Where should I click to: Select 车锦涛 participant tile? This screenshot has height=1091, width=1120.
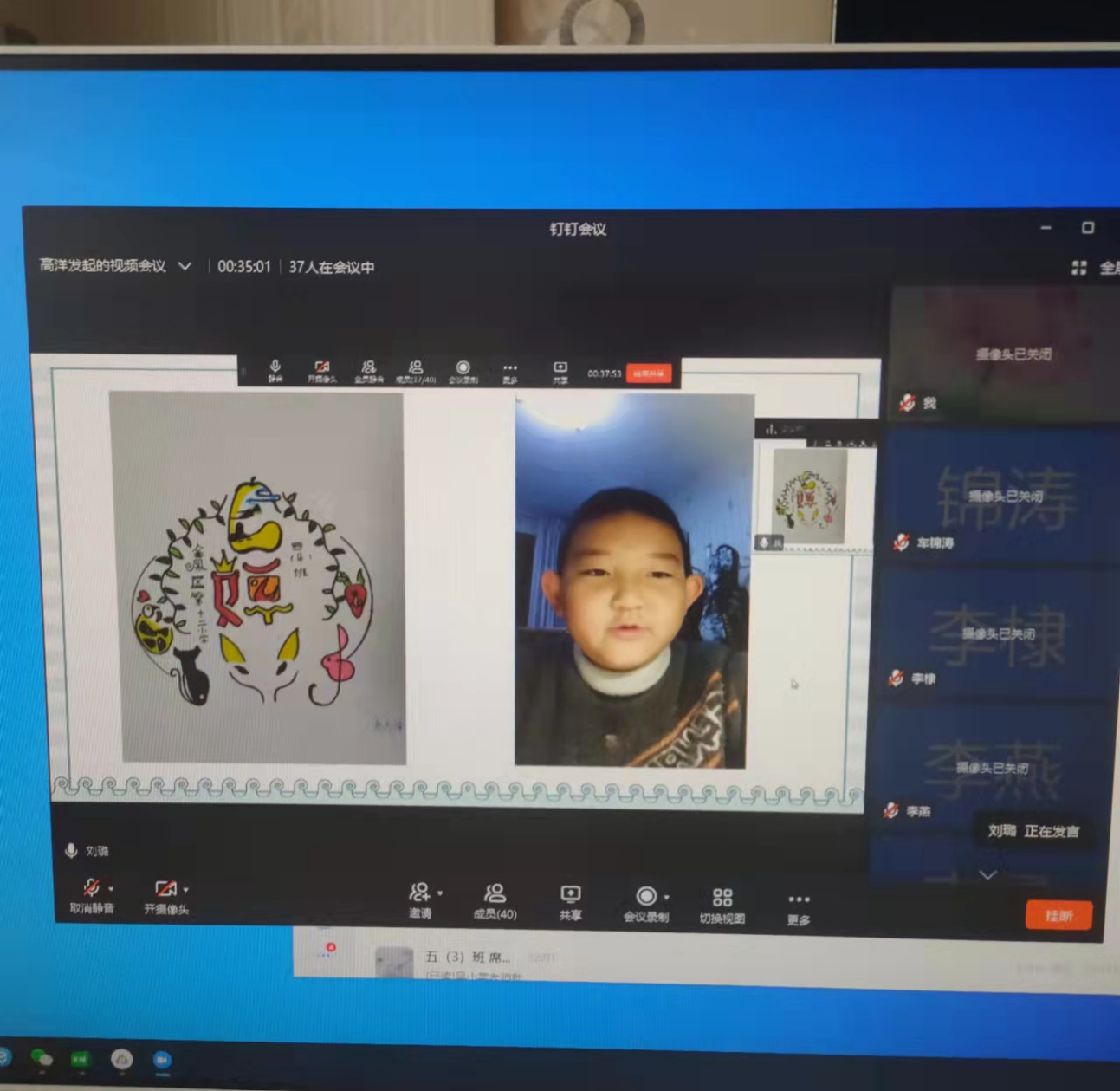point(996,498)
